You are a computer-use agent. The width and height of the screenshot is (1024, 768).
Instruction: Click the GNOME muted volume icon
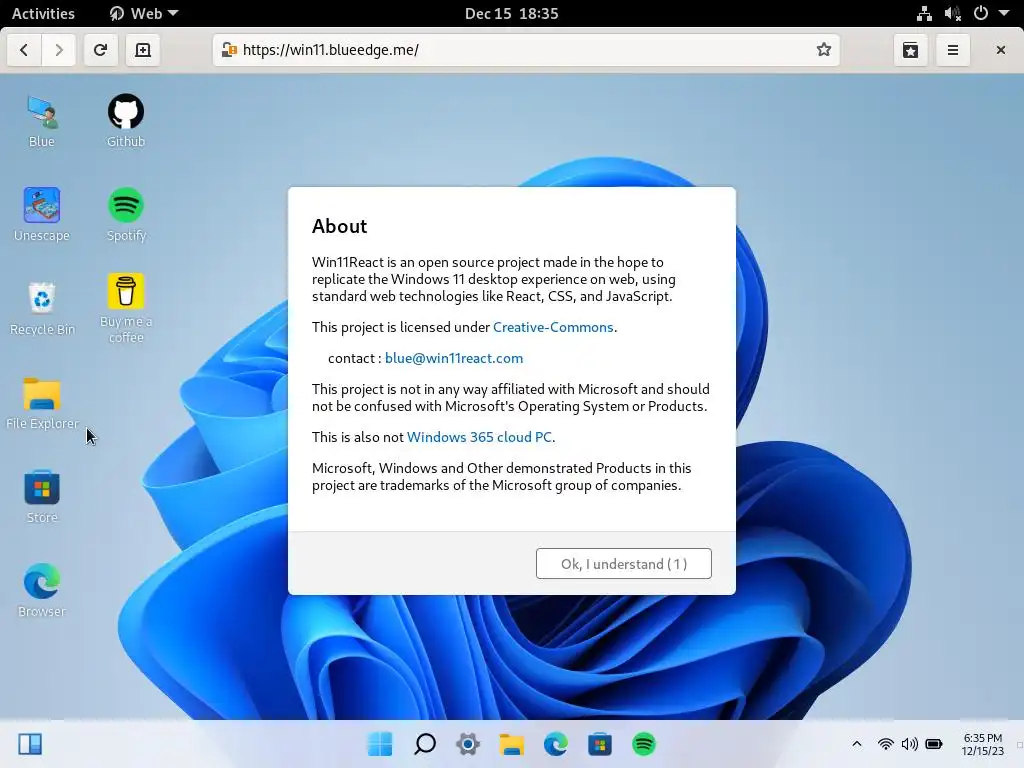(x=953, y=13)
